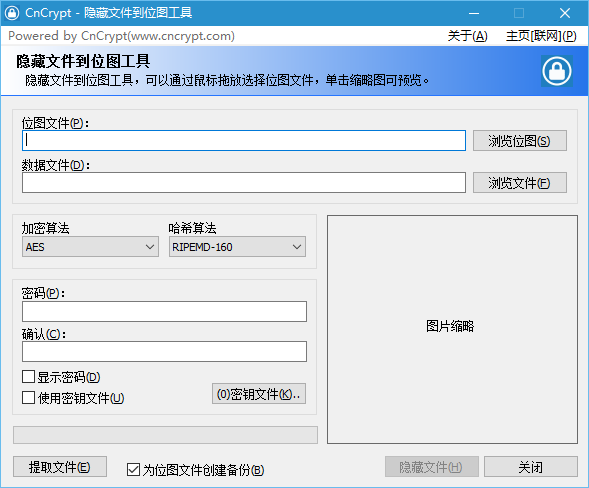This screenshot has height=488, width=589.
Task: Click the CnCrypt lock icon in title bar
Action: coord(12,13)
